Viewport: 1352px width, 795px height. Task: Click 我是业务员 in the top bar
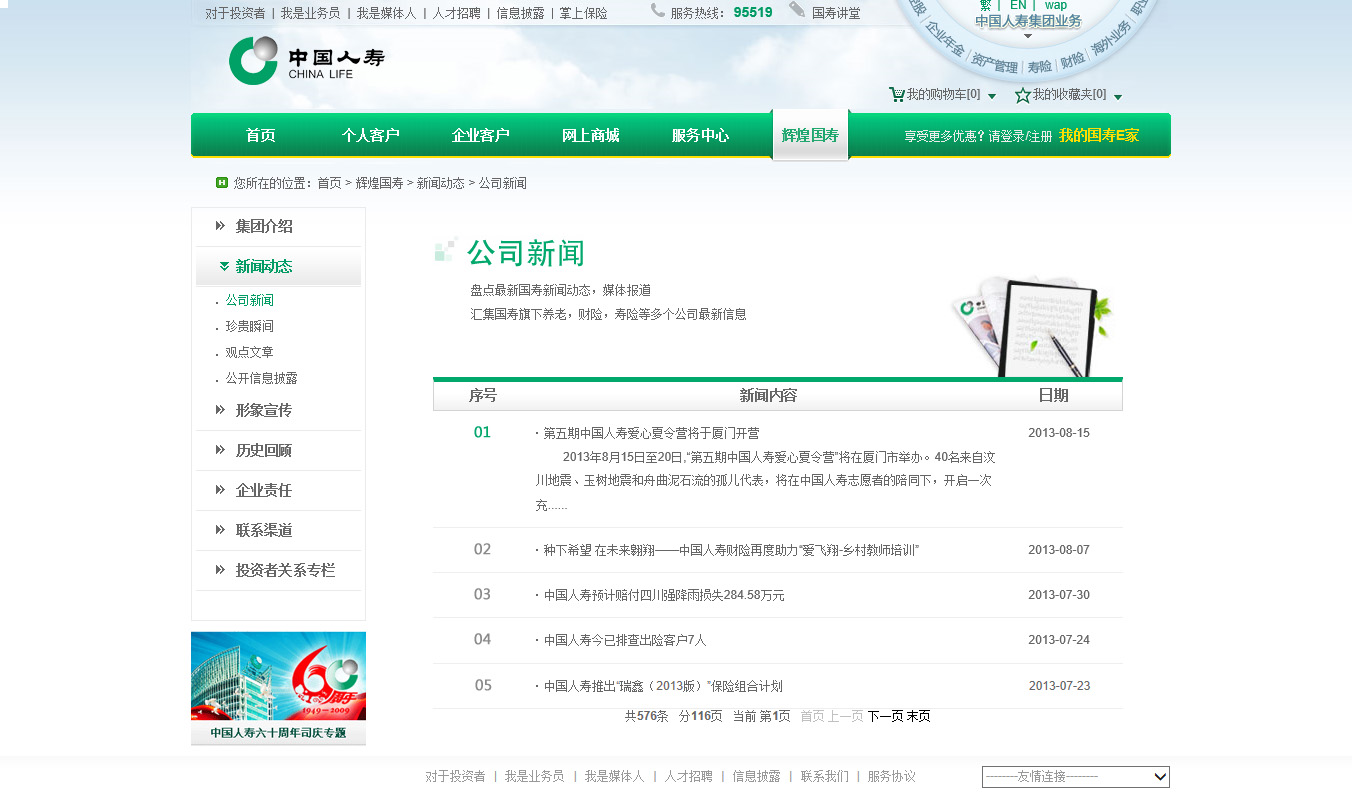310,14
